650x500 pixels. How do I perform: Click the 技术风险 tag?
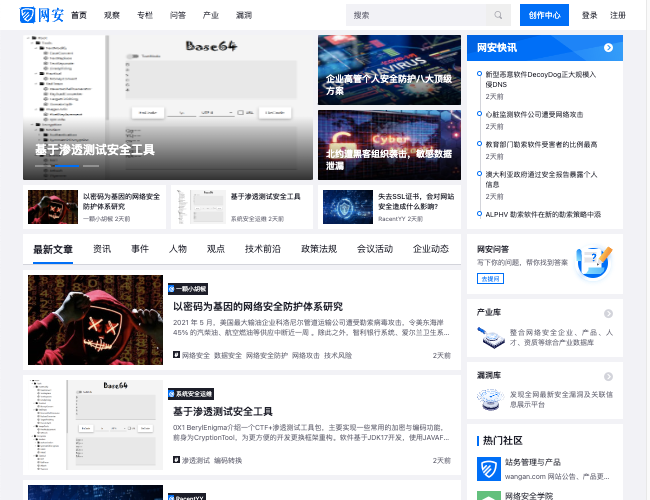338,355
